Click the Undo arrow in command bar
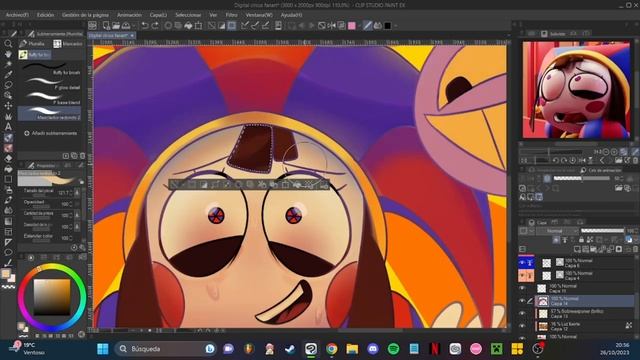Image resolution: width=640 pixels, height=360 pixels. tap(144, 26)
